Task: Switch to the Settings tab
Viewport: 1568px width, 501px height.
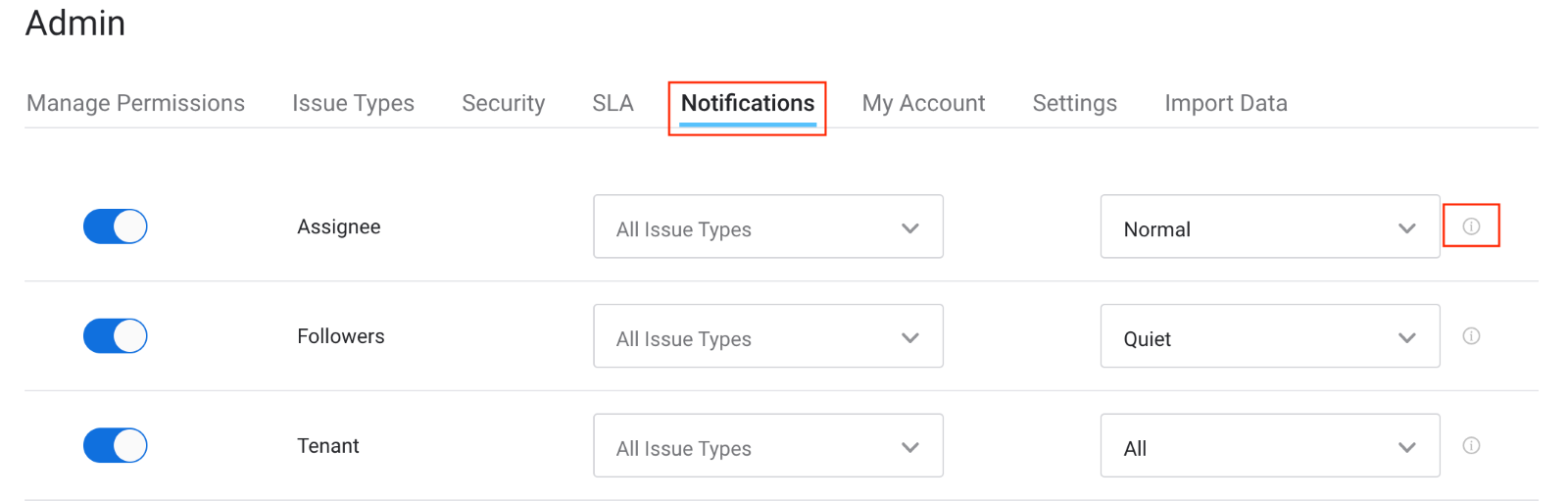Action: (1074, 103)
